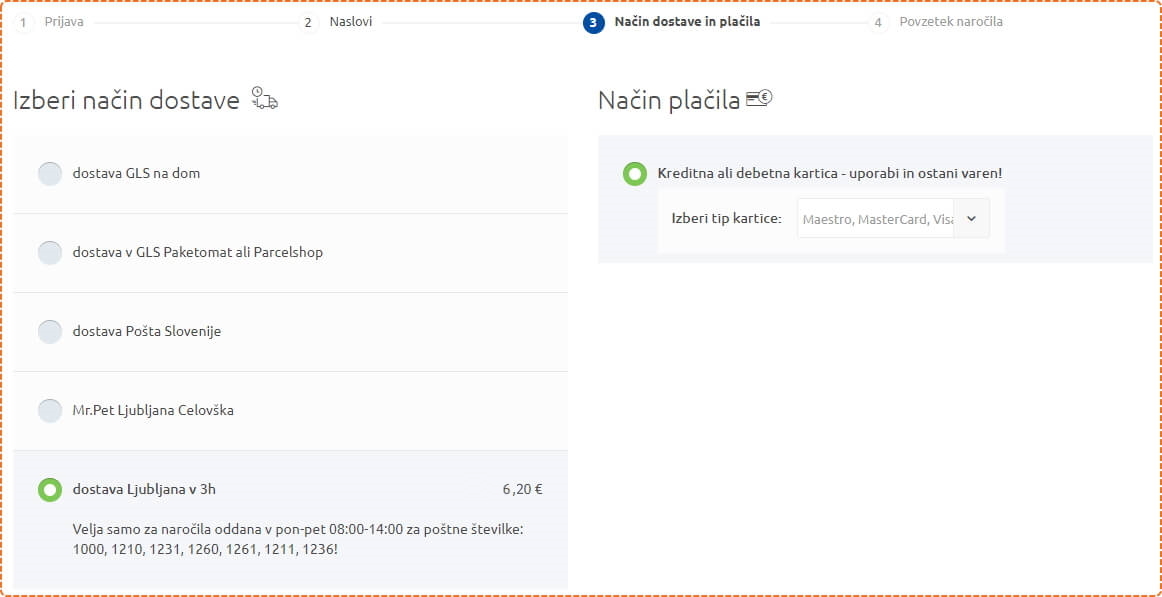Screen dimensions: 1162x597
Task: Open the Povzetek naročila step
Action: tap(951, 22)
